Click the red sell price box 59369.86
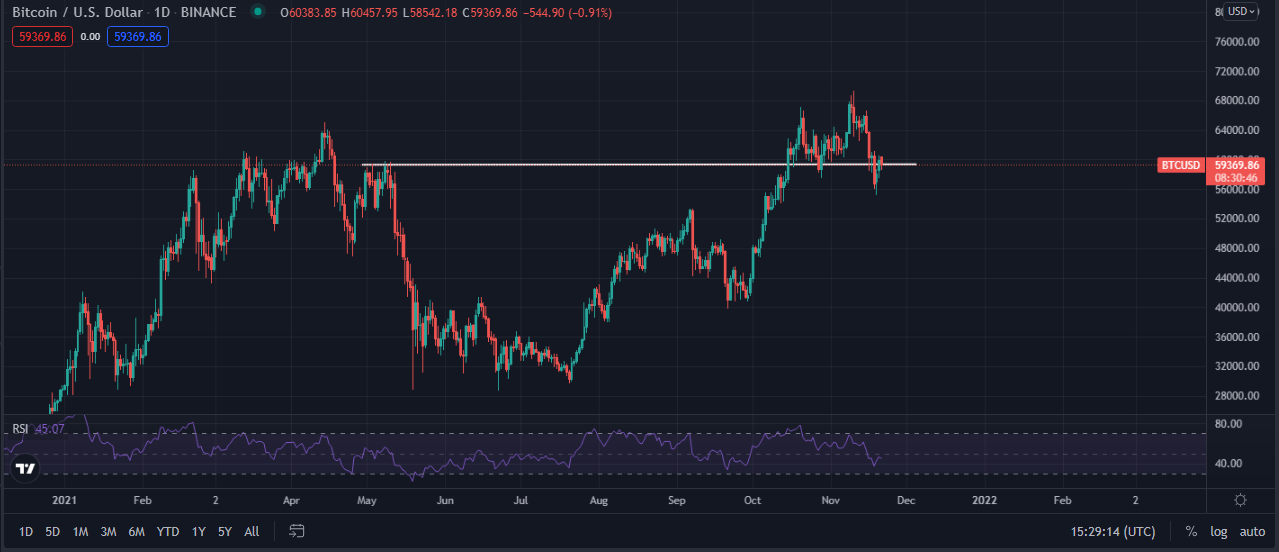This screenshot has width=1279, height=552. [41, 36]
